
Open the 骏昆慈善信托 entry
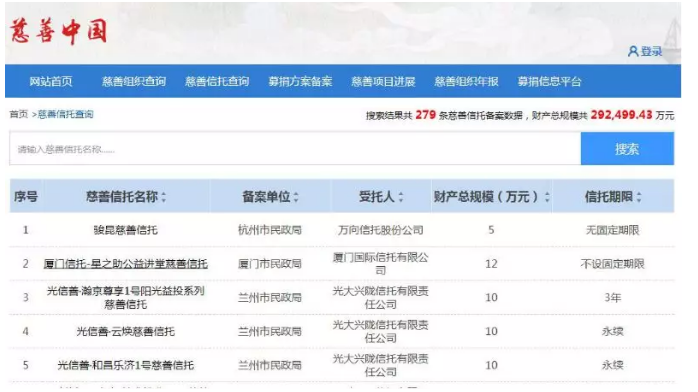click(x=126, y=230)
